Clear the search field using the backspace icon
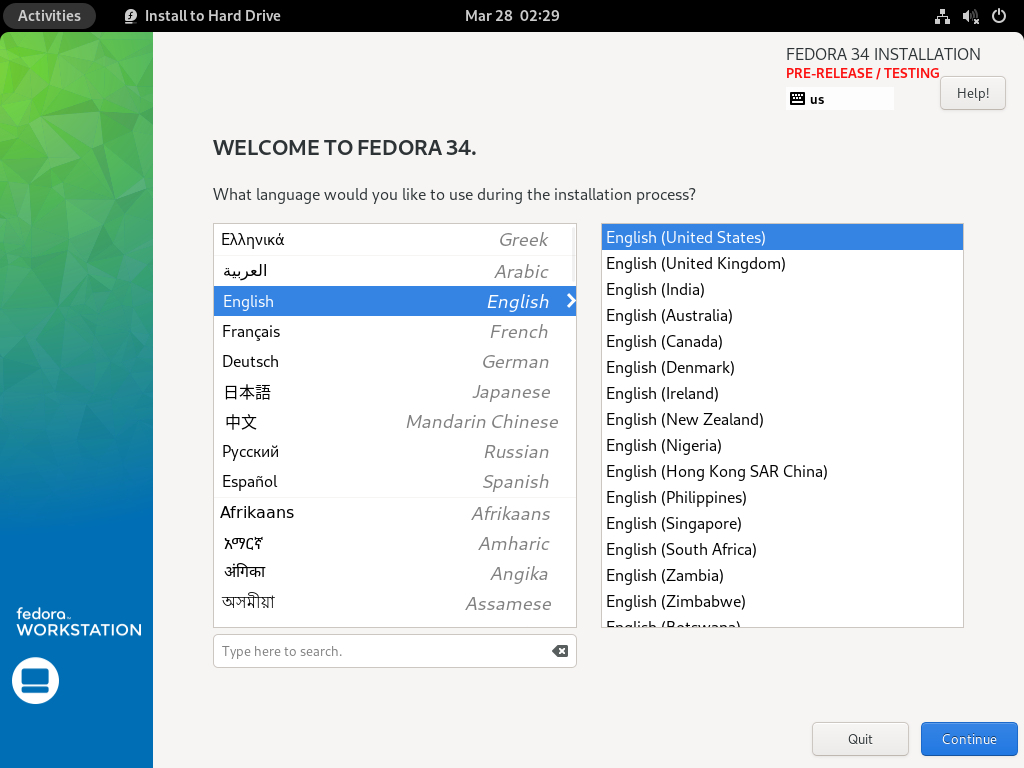Viewport: 1024px width, 768px height. tap(560, 650)
